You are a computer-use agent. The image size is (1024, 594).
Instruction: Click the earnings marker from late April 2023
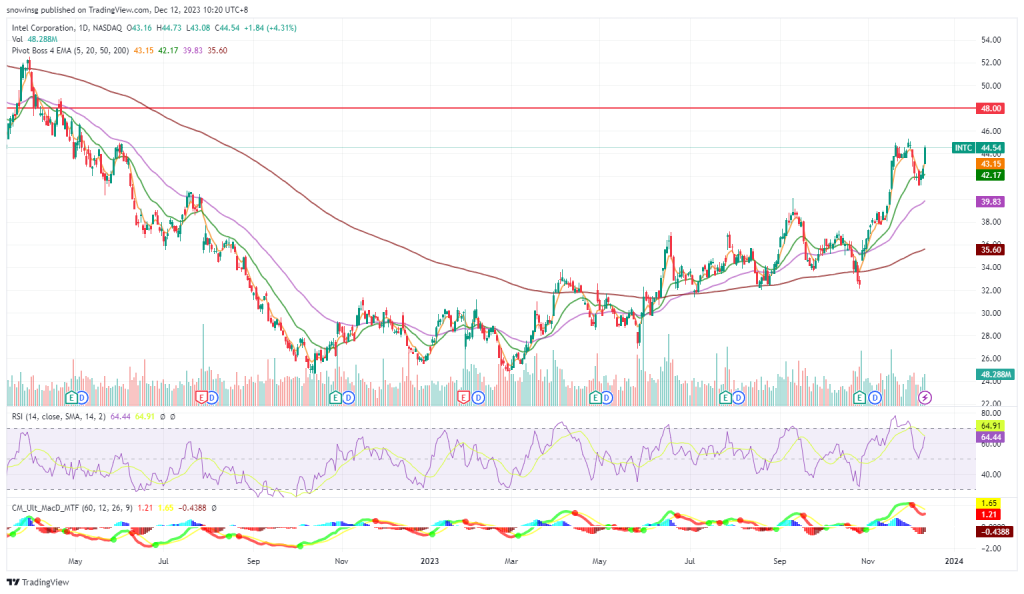click(595, 397)
